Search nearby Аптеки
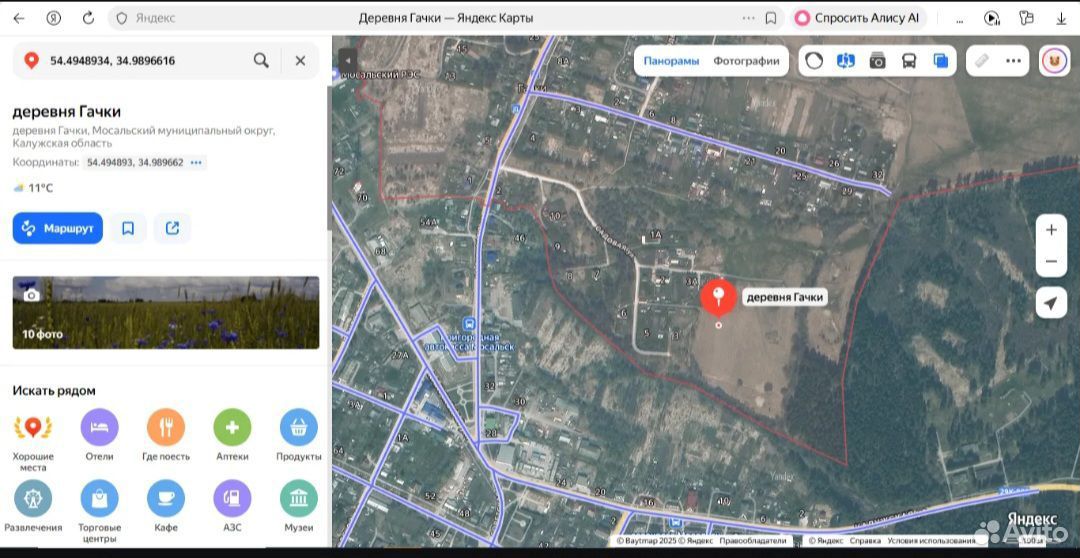The height and width of the screenshot is (558, 1080). pos(232,435)
